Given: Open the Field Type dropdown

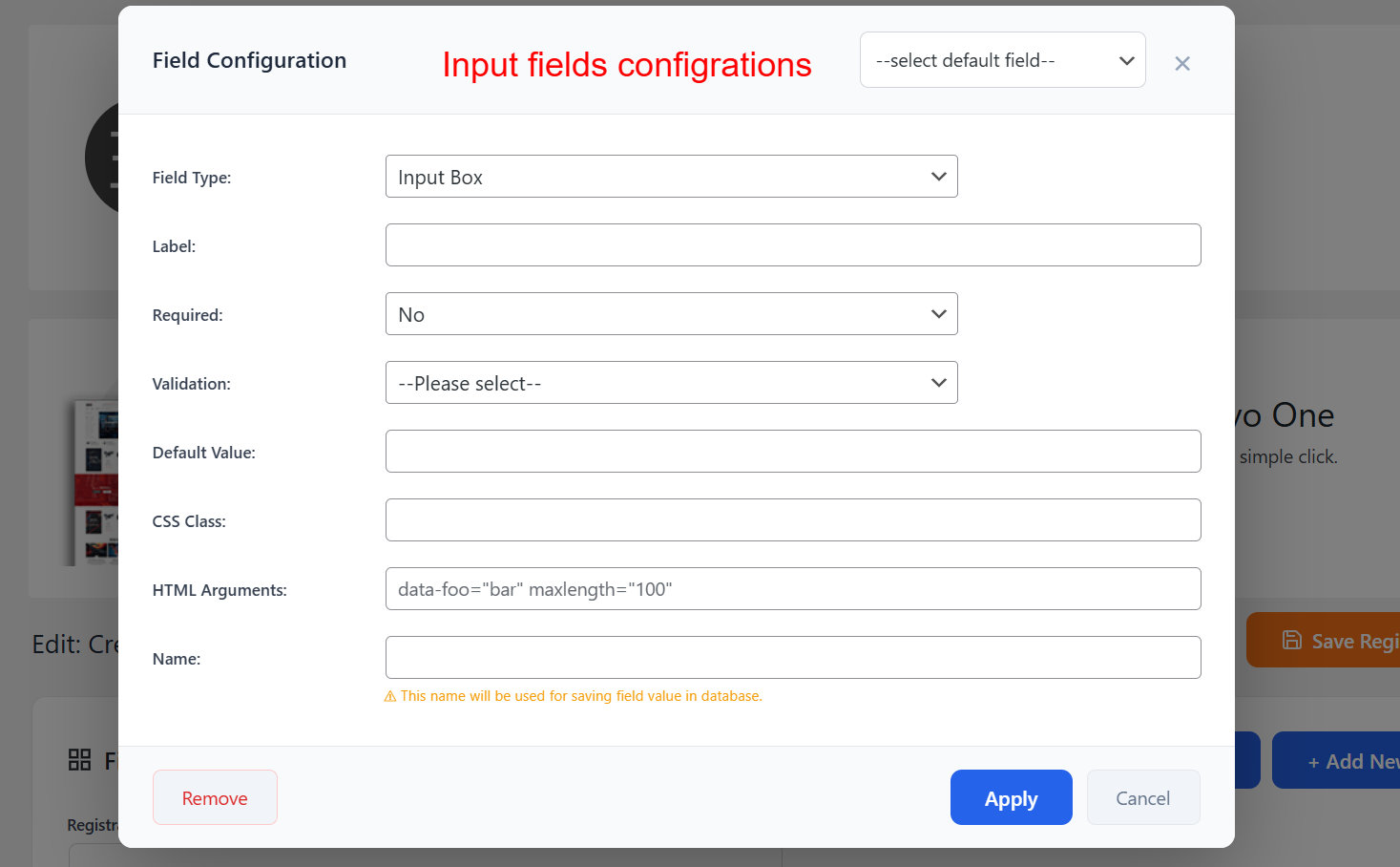Looking at the screenshot, I should pyautogui.click(x=671, y=177).
